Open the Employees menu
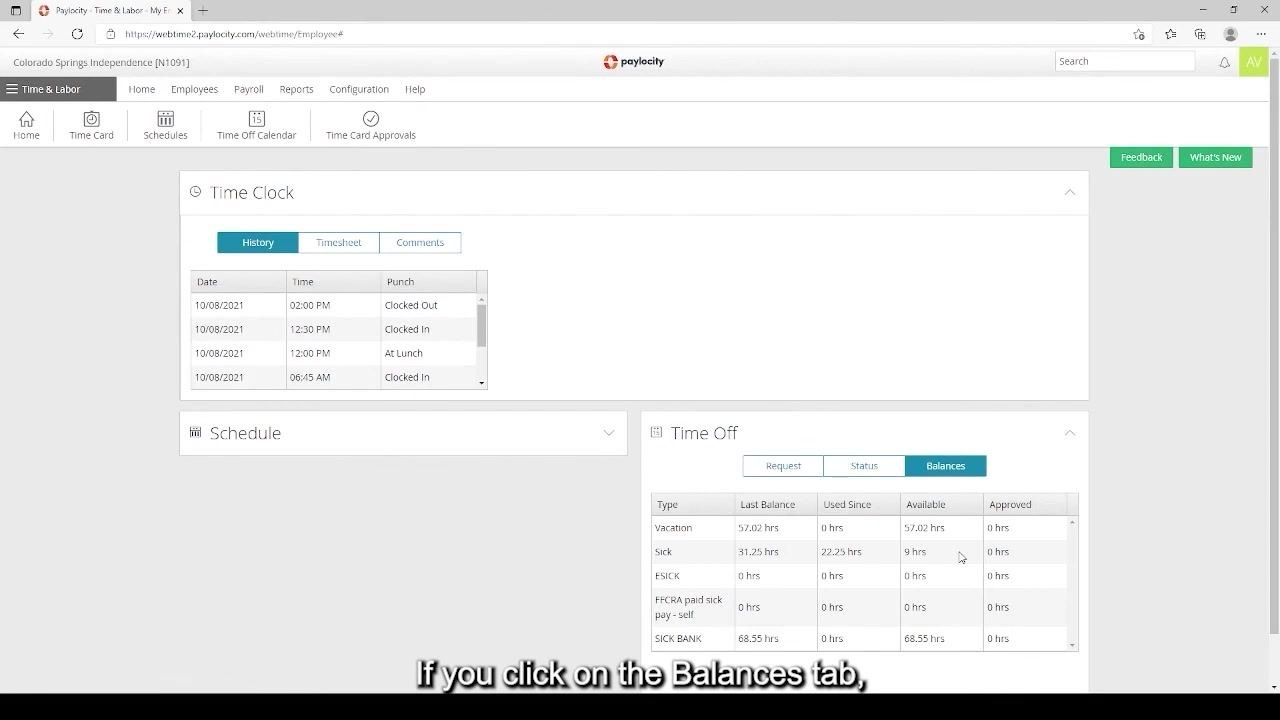This screenshot has width=1280, height=720. click(194, 89)
